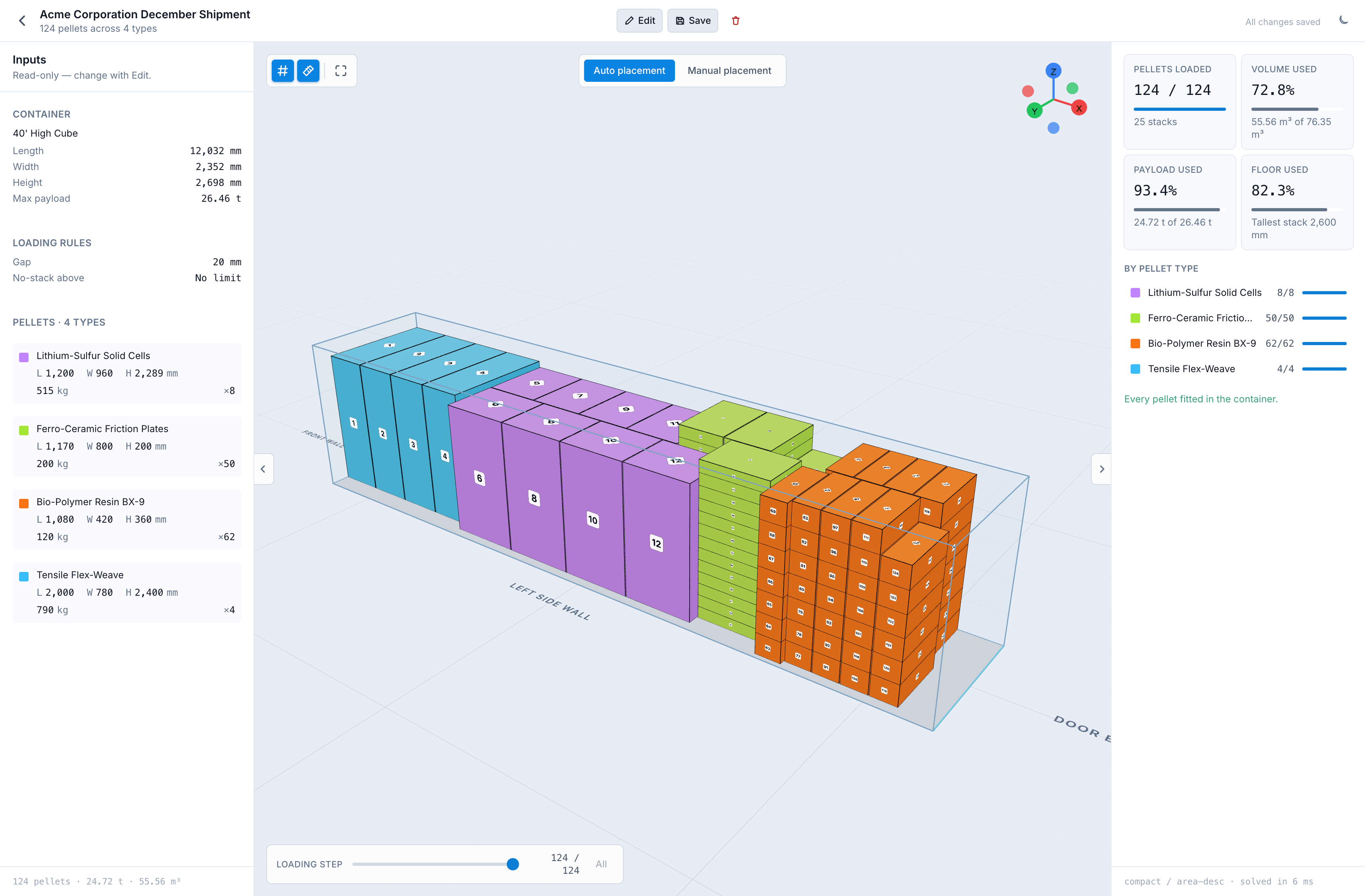
Task: Click the Gap value 20 mm
Action: (x=226, y=262)
